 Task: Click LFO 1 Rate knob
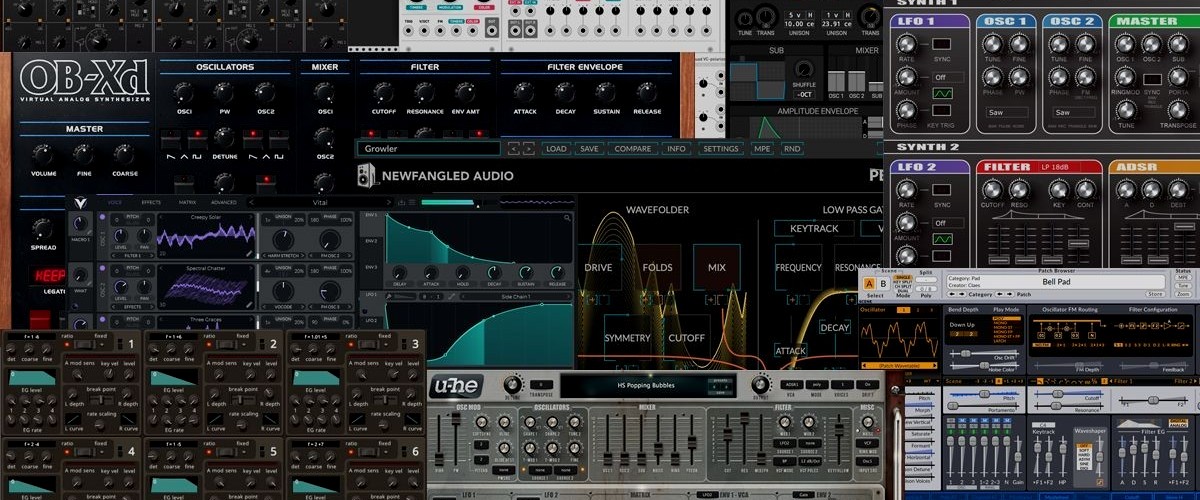click(907, 45)
